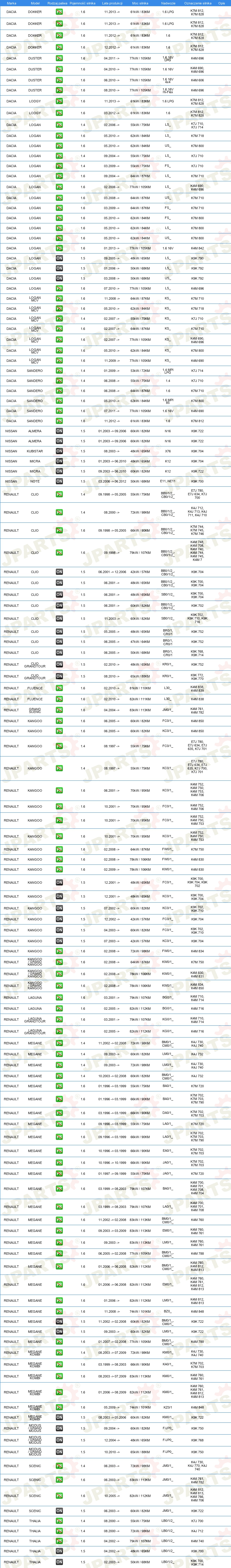The image size is (231, 1568).
Task: Click the Moc silnika column header
Action: point(140,3)
